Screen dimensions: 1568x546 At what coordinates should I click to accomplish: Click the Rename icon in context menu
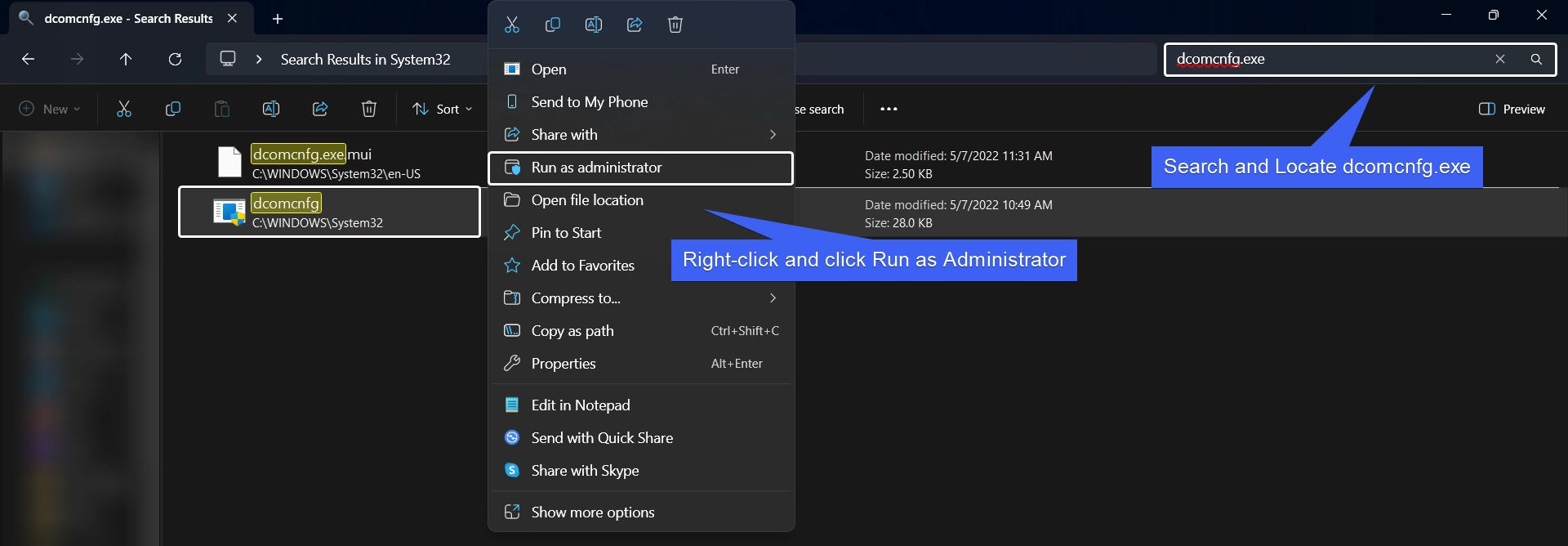[x=594, y=25]
